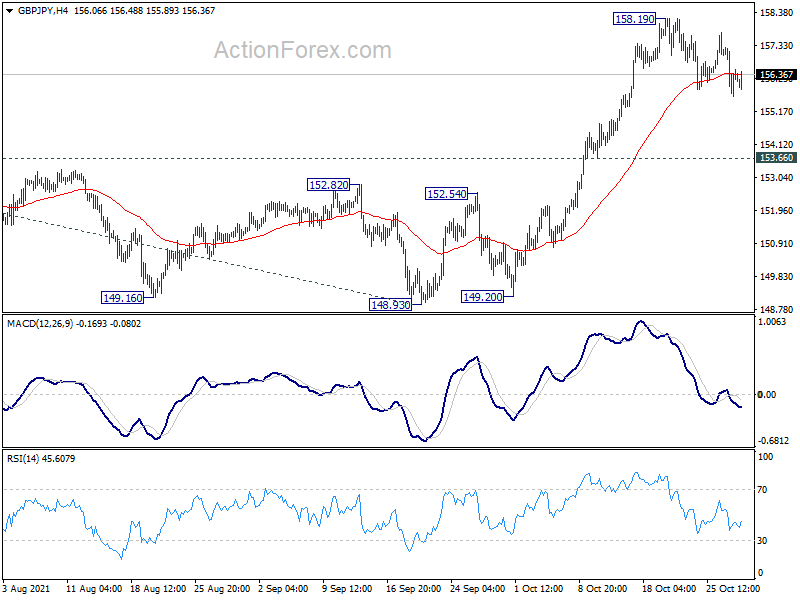Screen dimensions: 800x600
Task: Click the 25 Oct 12:00 time label
Action: (733, 589)
